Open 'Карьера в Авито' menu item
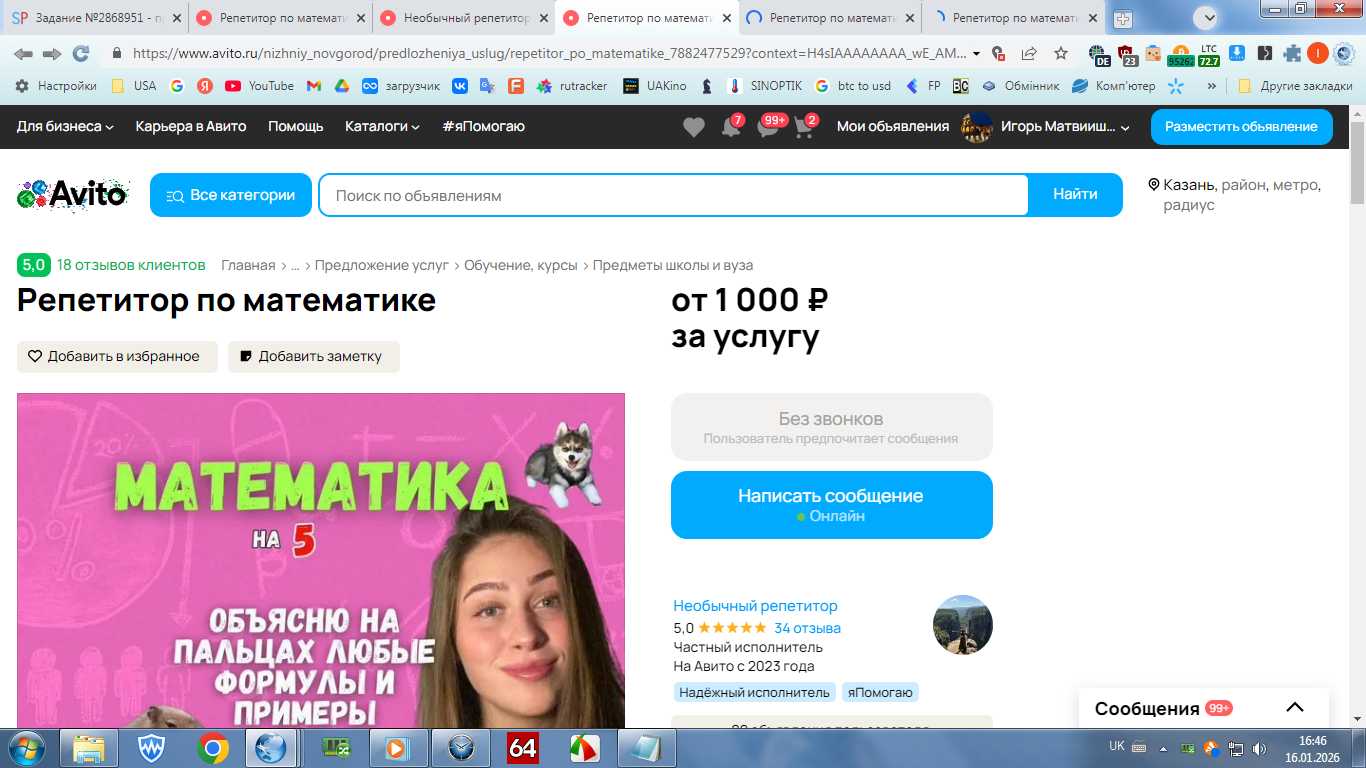1366x768 pixels. coord(191,127)
